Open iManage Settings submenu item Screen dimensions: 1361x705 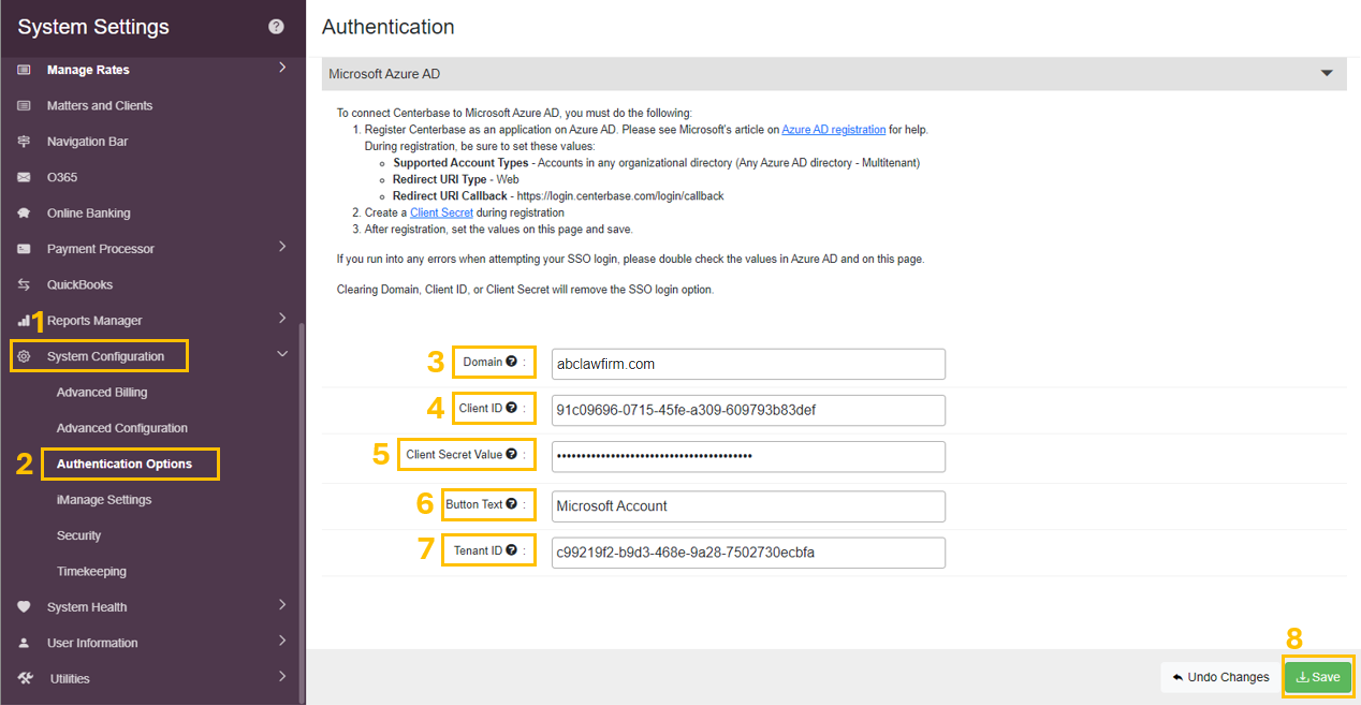pyautogui.click(x=104, y=500)
